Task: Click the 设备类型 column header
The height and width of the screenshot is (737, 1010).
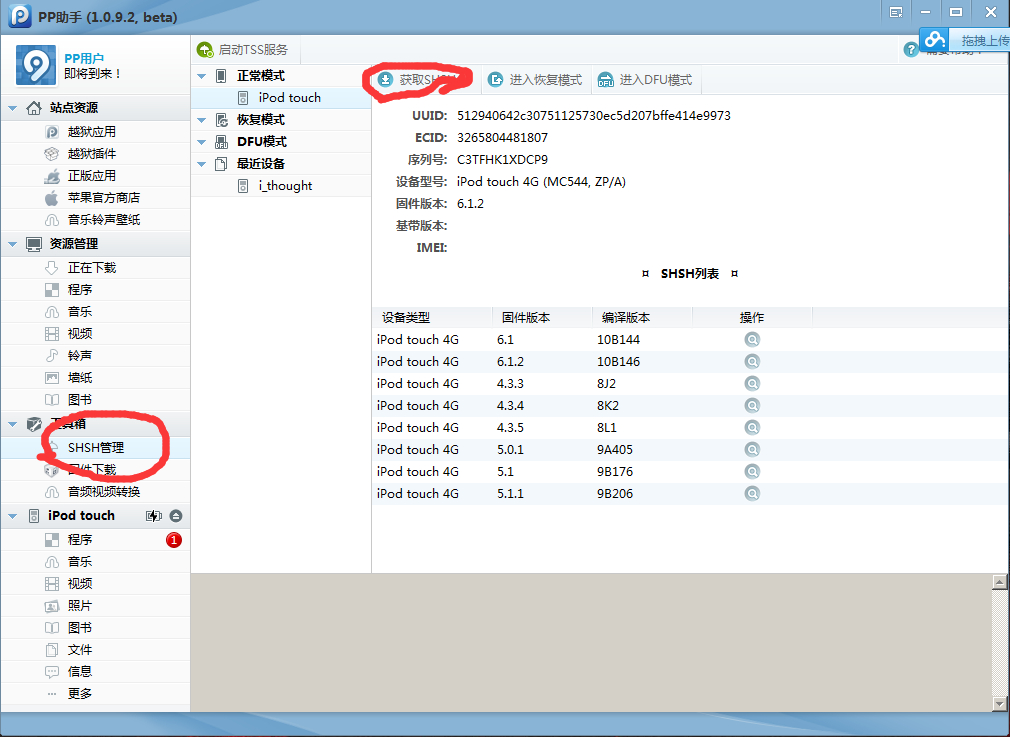Action: 432,318
